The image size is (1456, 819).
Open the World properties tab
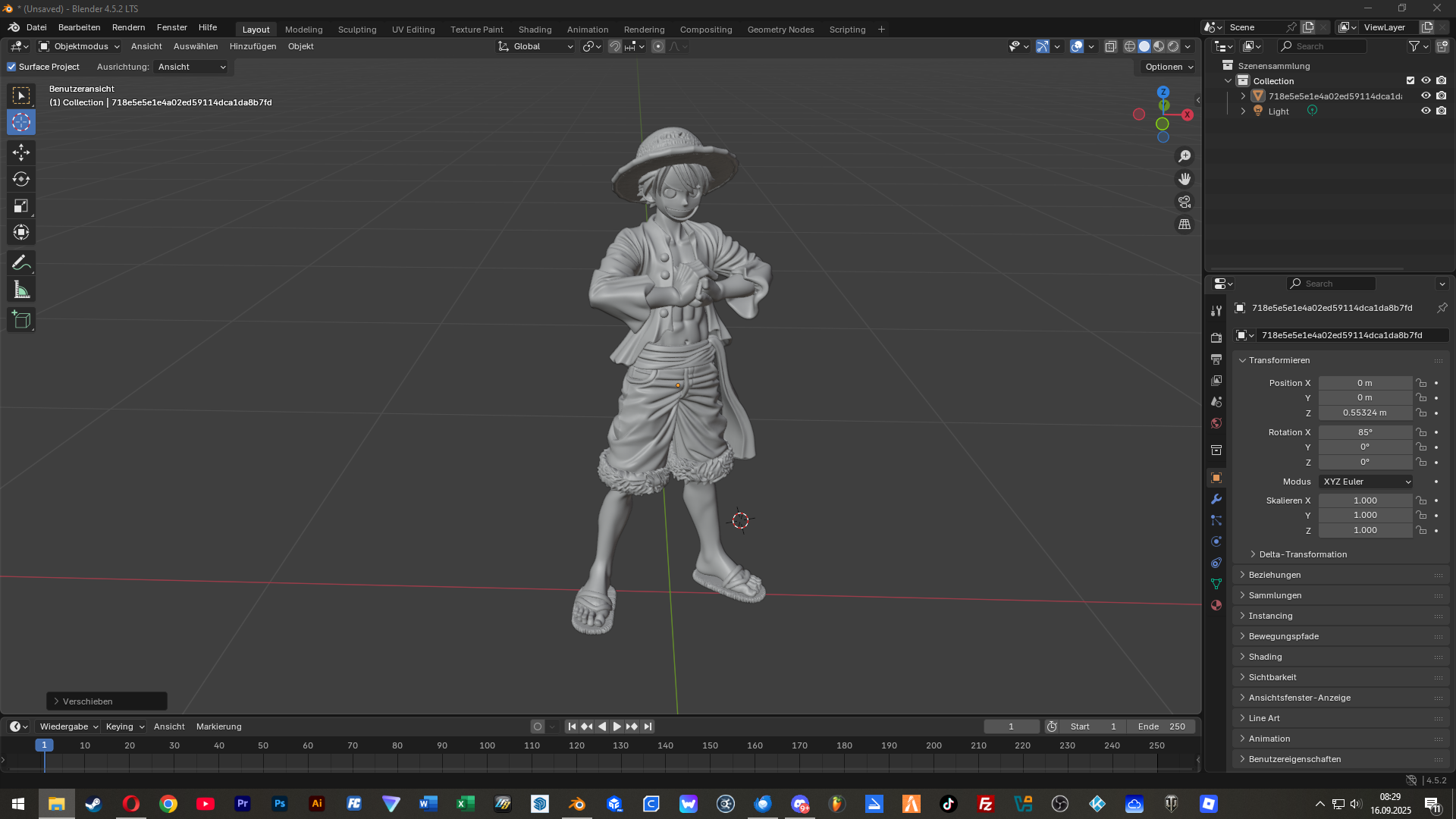tap(1216, 422)
